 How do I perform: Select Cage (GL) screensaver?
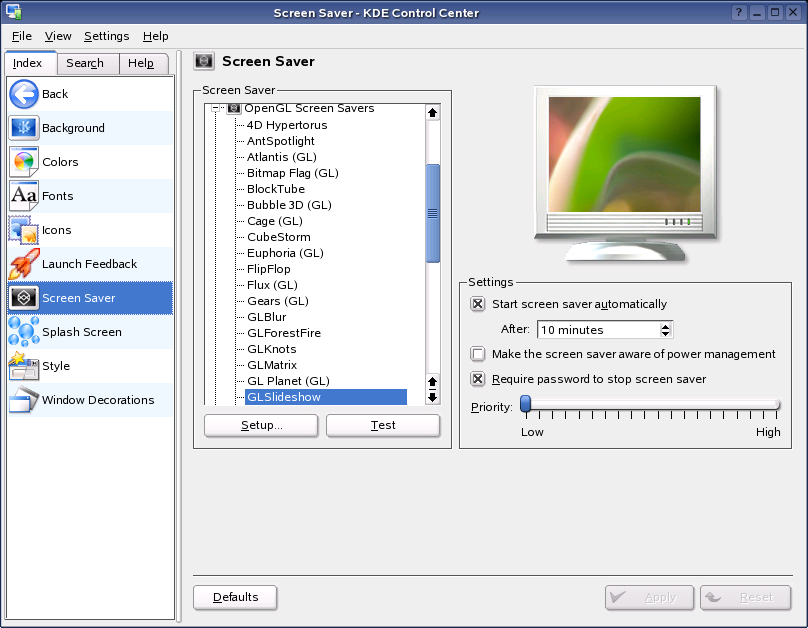275,221
